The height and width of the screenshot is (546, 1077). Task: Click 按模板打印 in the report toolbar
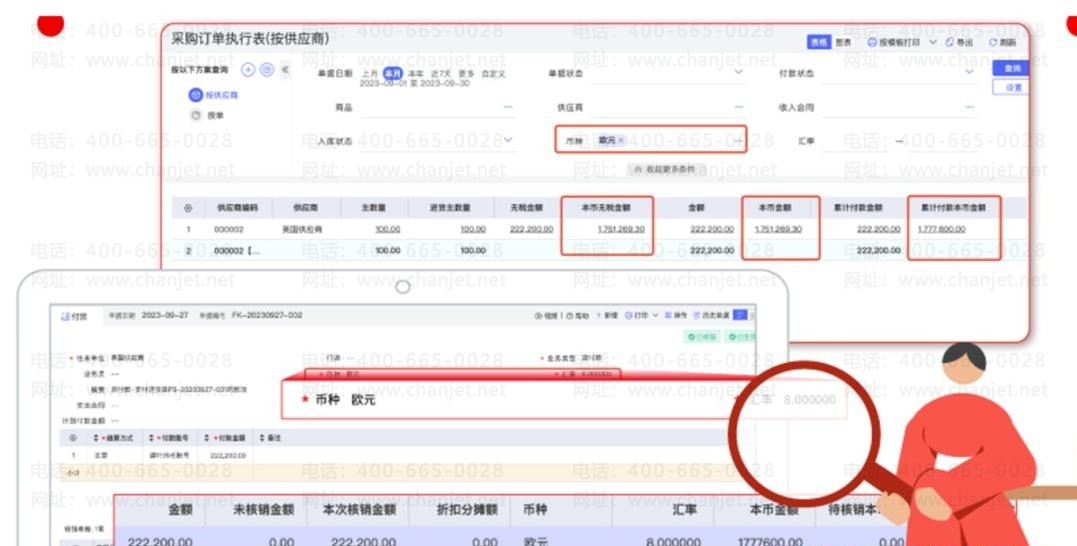click(x=894, y=43)
